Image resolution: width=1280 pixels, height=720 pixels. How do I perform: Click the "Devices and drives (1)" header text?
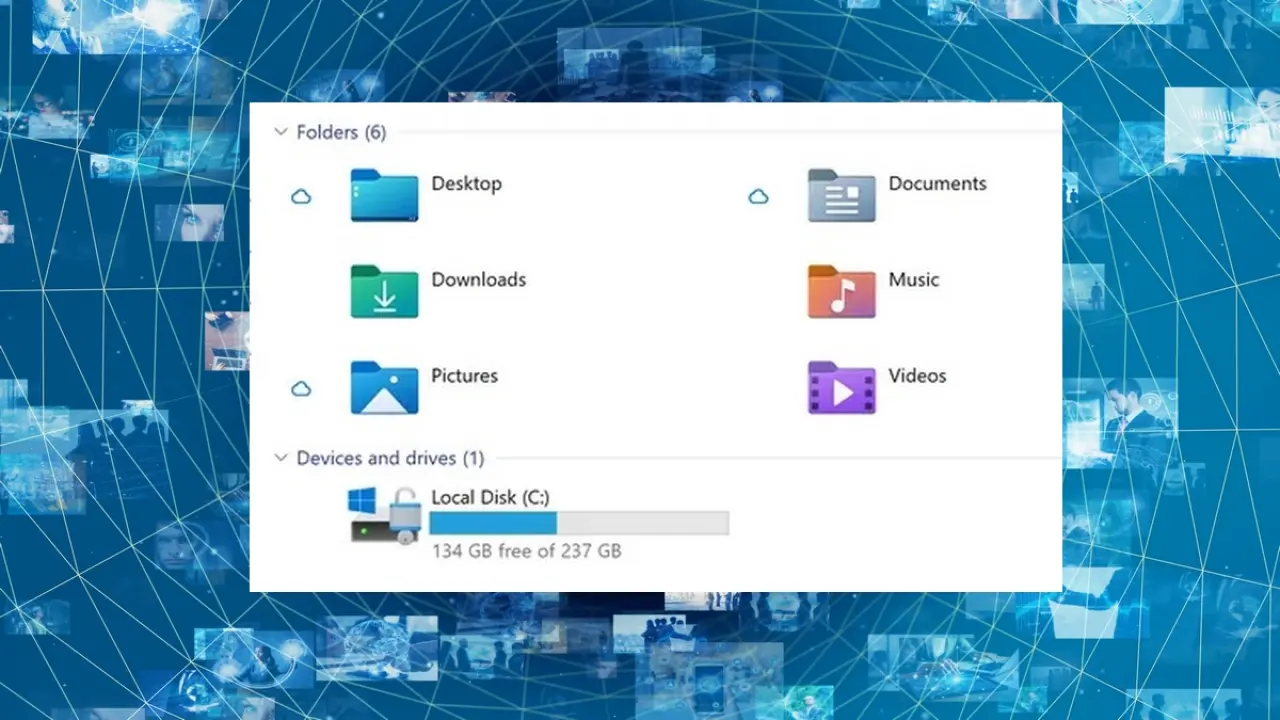point(390,458)
